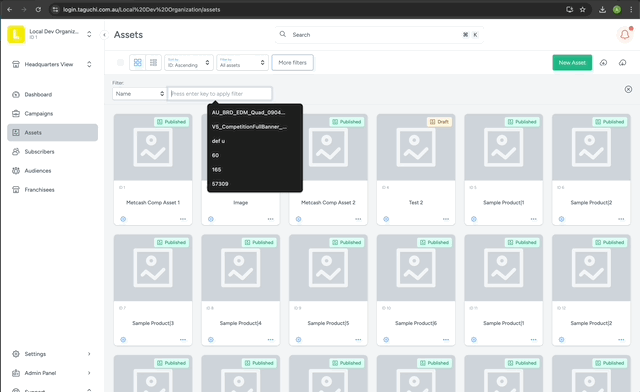Open Dashboard in sidebar
The width and height of the screenshot is (640, 392).
pos(52,94)
